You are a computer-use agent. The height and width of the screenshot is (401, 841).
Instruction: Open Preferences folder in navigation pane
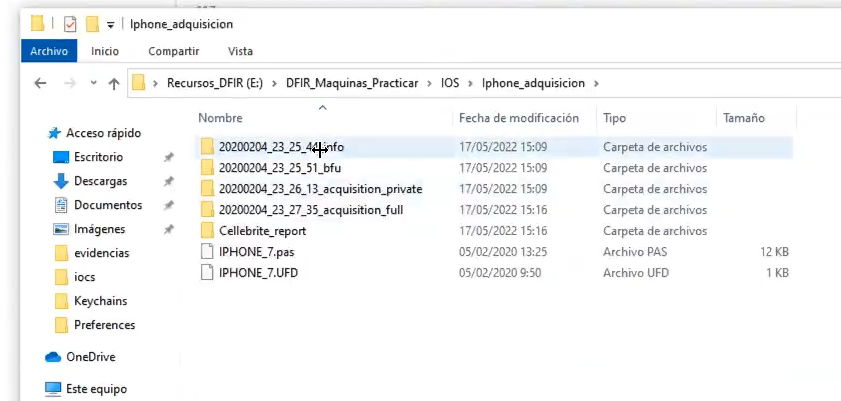point(105,325)
